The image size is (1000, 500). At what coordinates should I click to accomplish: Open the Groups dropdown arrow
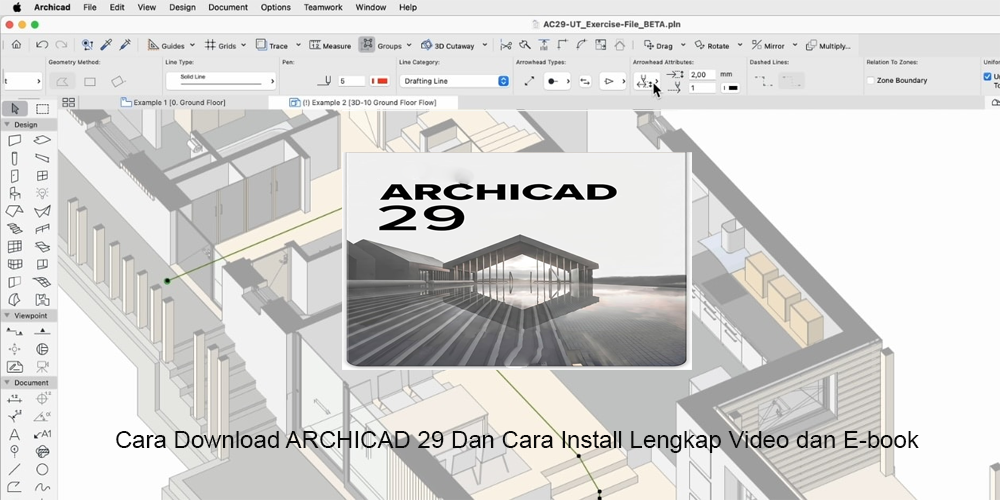(x=408, y=45)
